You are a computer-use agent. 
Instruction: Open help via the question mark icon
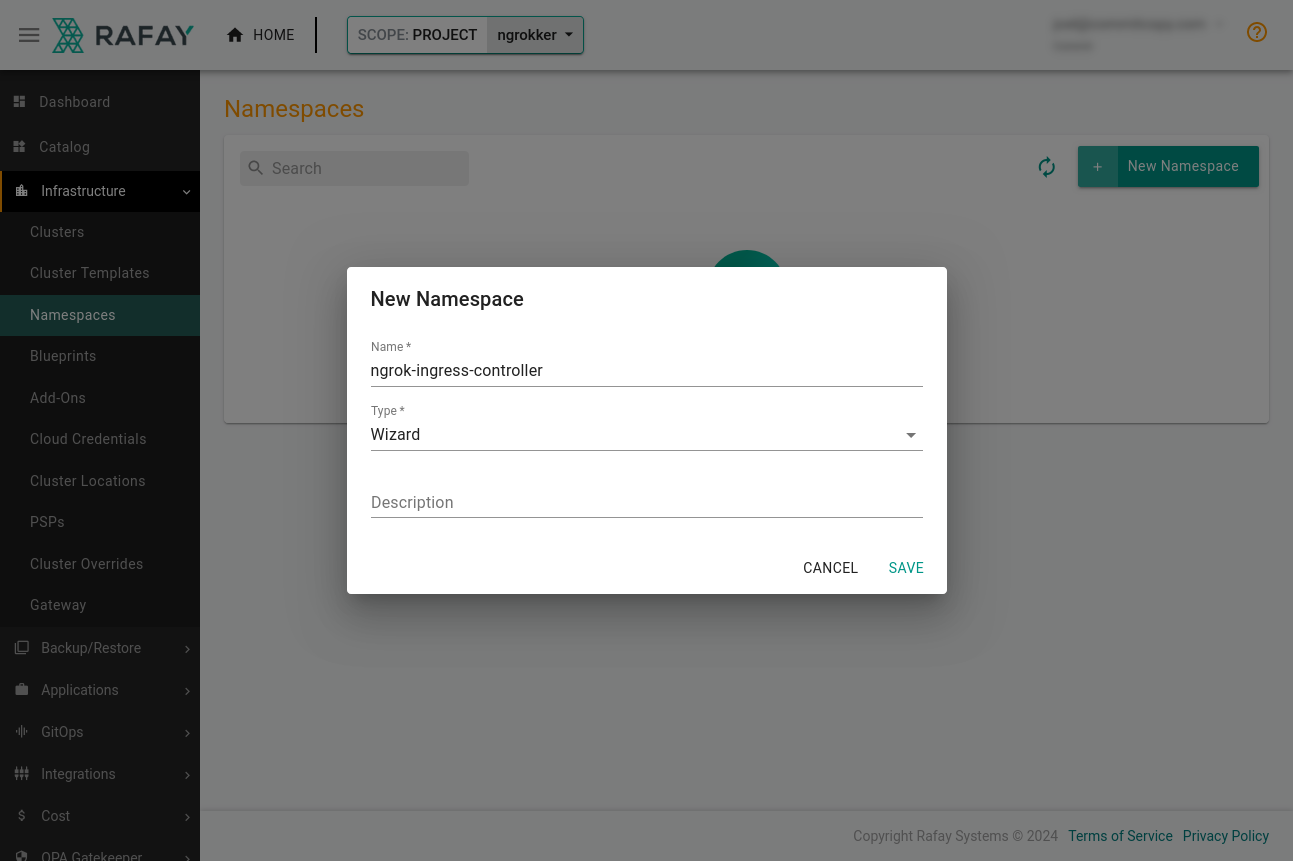tap(1257, 32)
